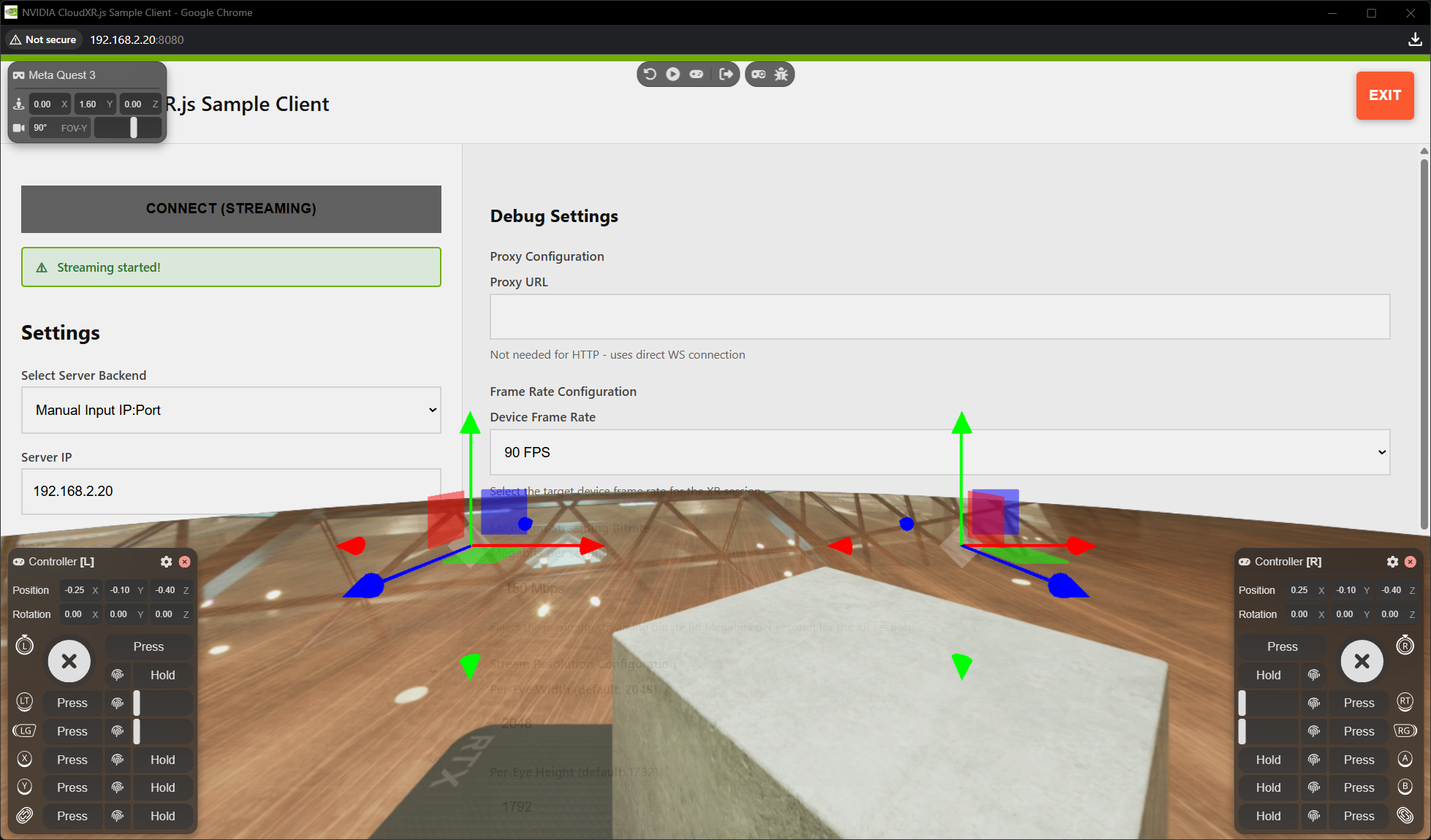This screenshot has height=840, width=1431.
Task: Click the Proxy URL input field
Action: 939,317
